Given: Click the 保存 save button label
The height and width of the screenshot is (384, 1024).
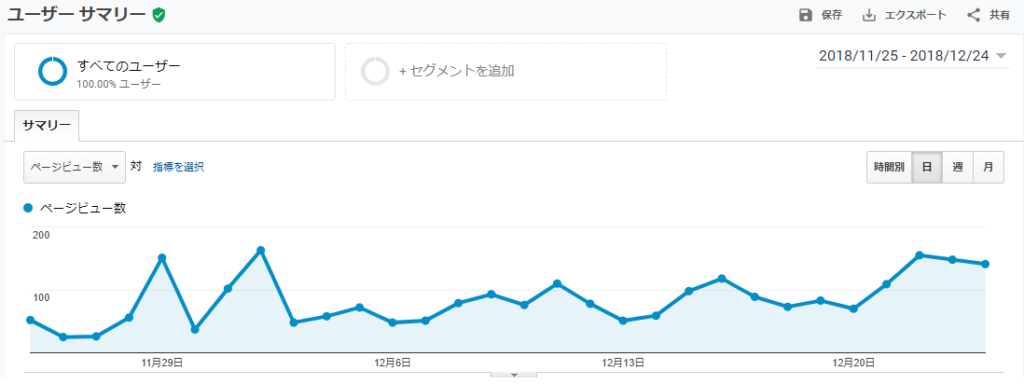Looking at the screenshot, I should pyautogui.click(x=831, y=15).
